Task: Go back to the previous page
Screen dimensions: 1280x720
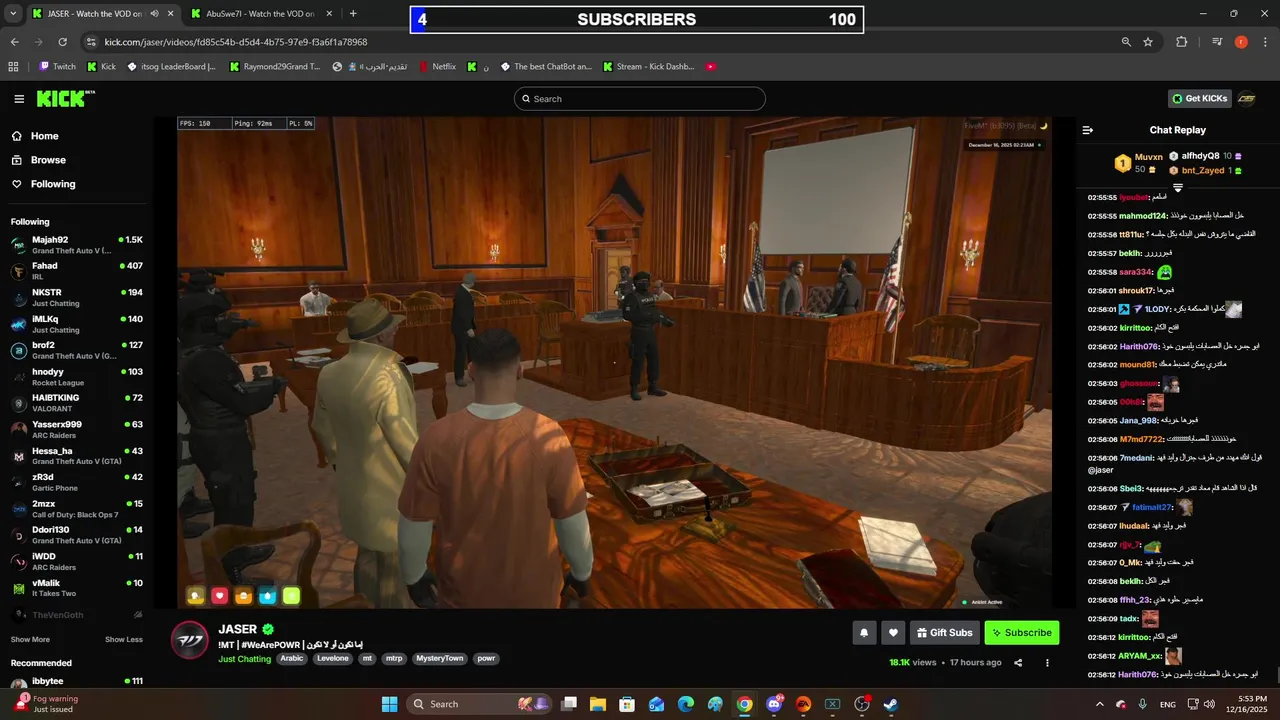Action: [14, 42]
